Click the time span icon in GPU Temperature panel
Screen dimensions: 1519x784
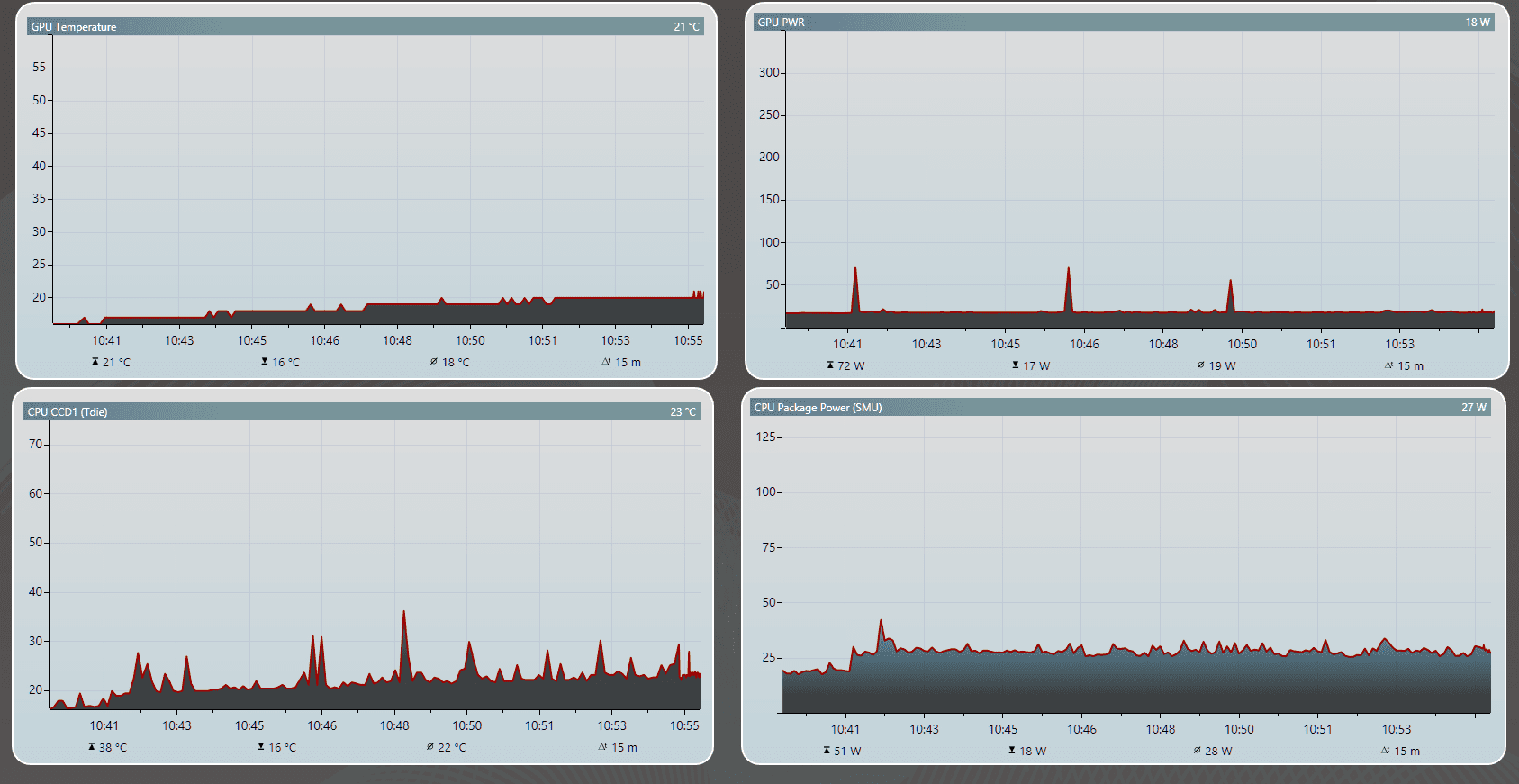coord(606,362)
